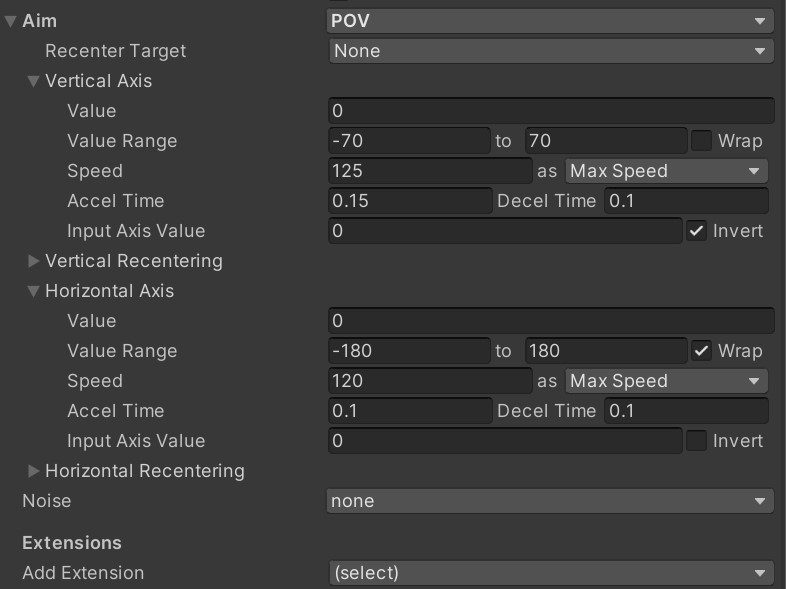Click the Vertical Axis Speed field

click(430, 171)
